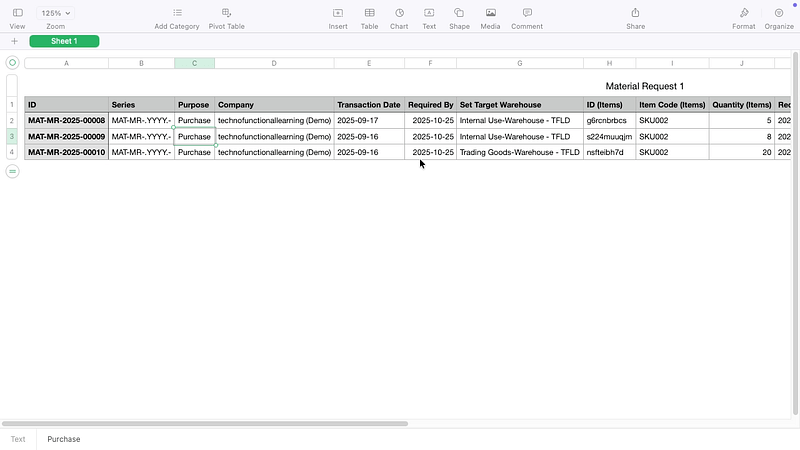This screenshot has width=800, height=450.
Task: Expand the 125% Zoom dropdown
Action: (x=56, y=13)
